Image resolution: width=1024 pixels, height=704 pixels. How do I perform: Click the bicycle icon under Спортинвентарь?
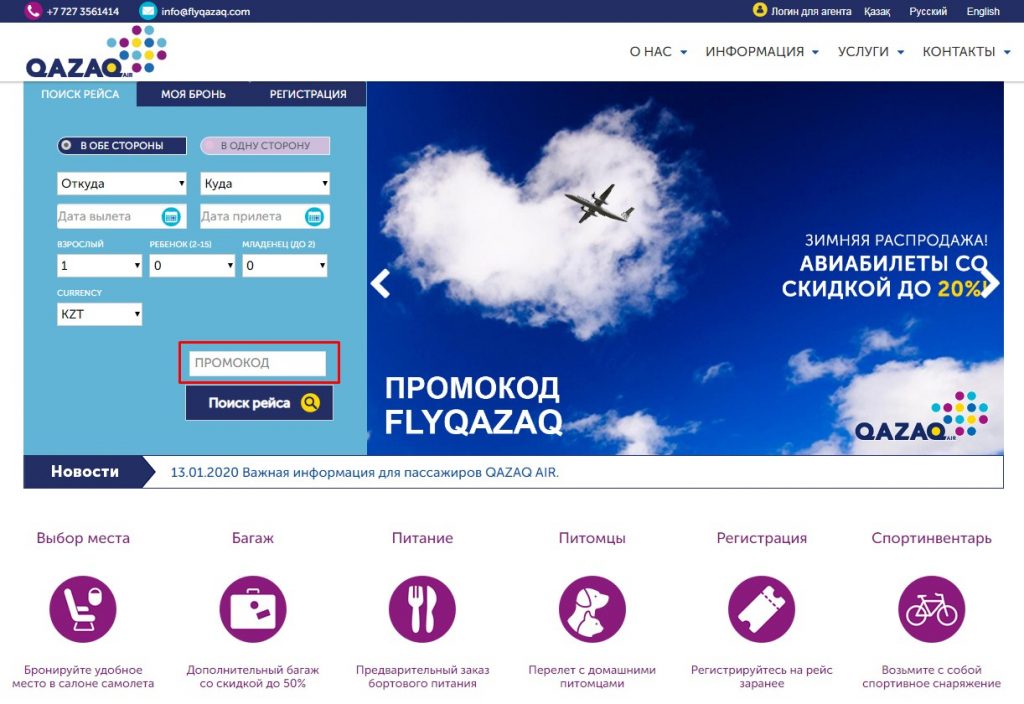[x=932, y=607]
